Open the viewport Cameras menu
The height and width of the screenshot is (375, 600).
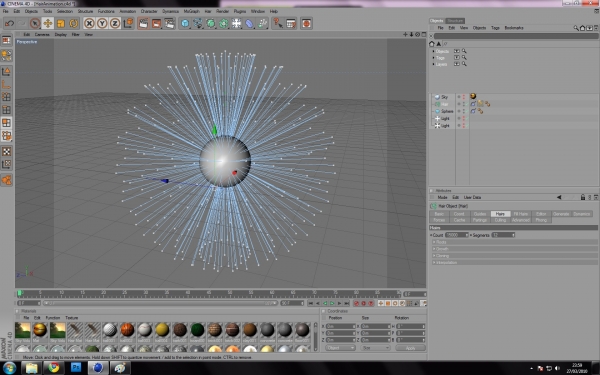point(42,34)
